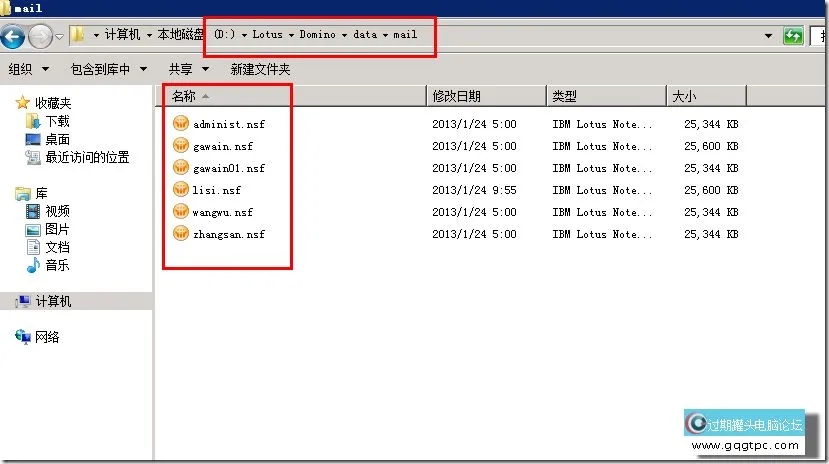Open 桌面 in the navigation pane

[x=57, y=139]
